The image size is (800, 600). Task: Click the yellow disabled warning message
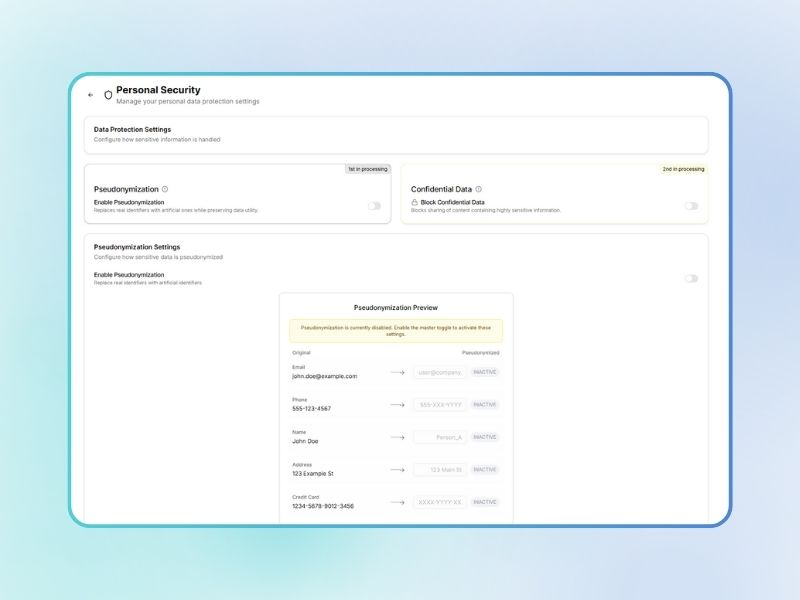396,331
